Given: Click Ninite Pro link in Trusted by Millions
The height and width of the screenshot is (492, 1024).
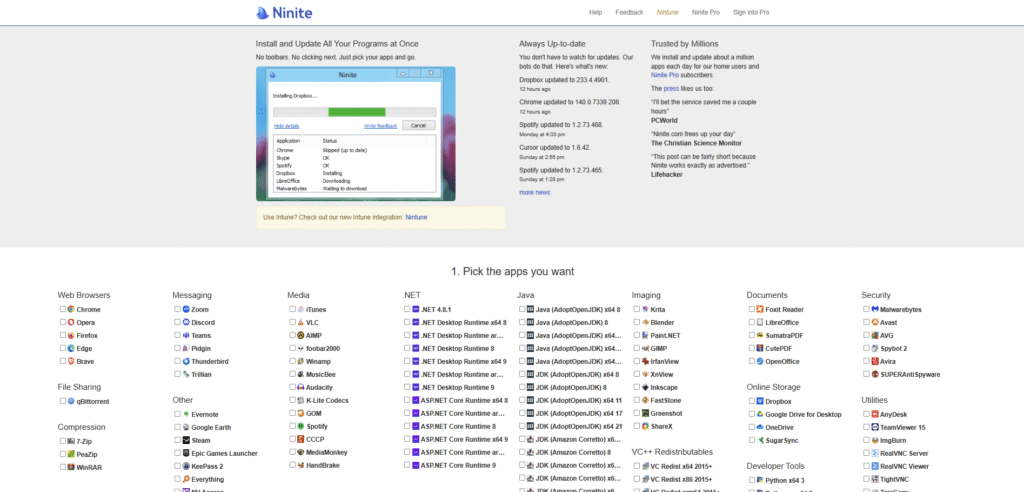Looking at the screenshot, I should pyautogui.click(x=664, y=75).
